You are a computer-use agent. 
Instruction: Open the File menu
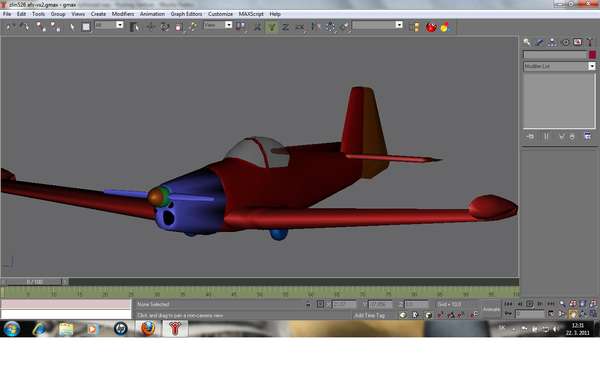click(7, 14)
